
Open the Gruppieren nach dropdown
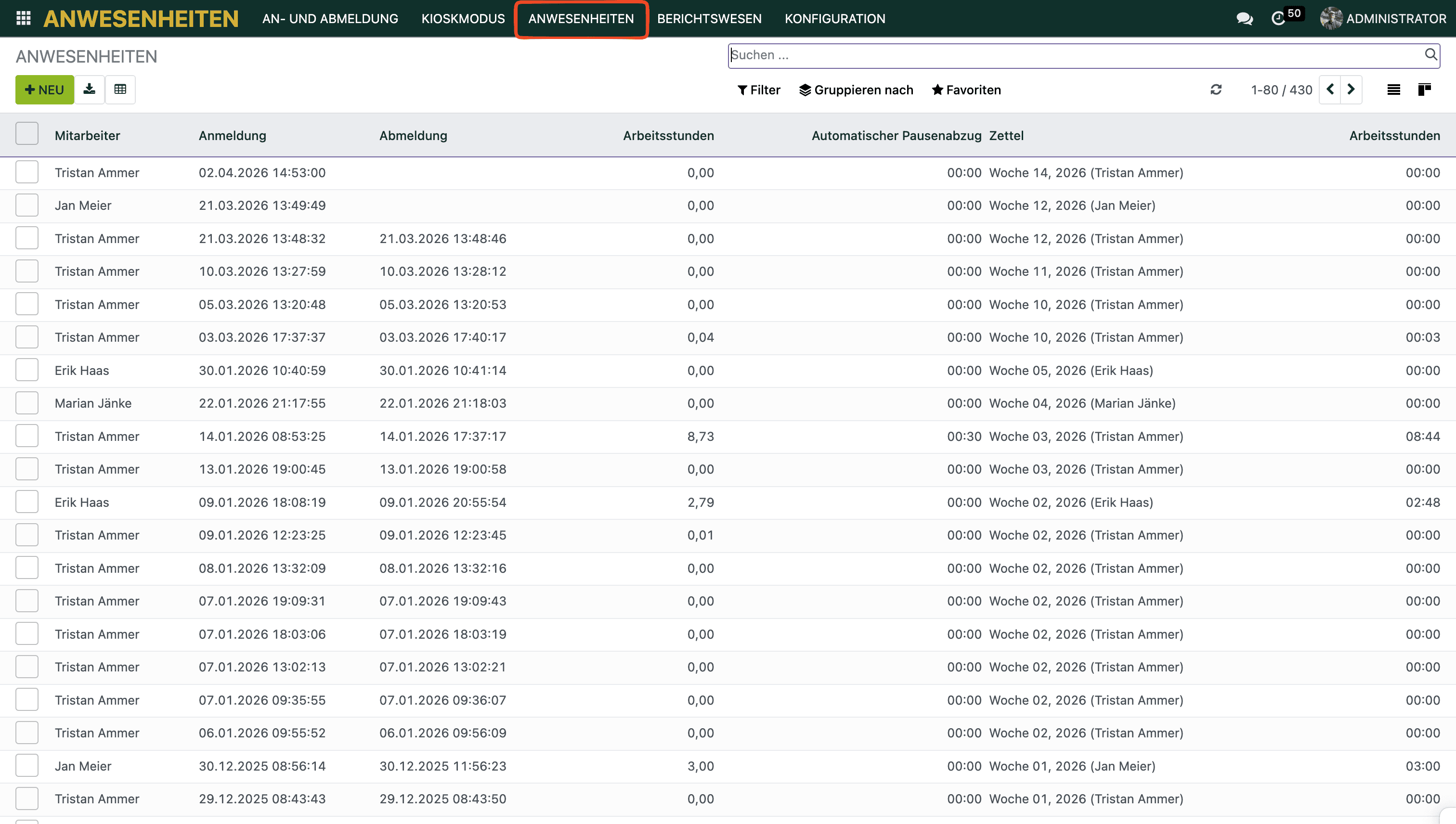pos(856,90)
